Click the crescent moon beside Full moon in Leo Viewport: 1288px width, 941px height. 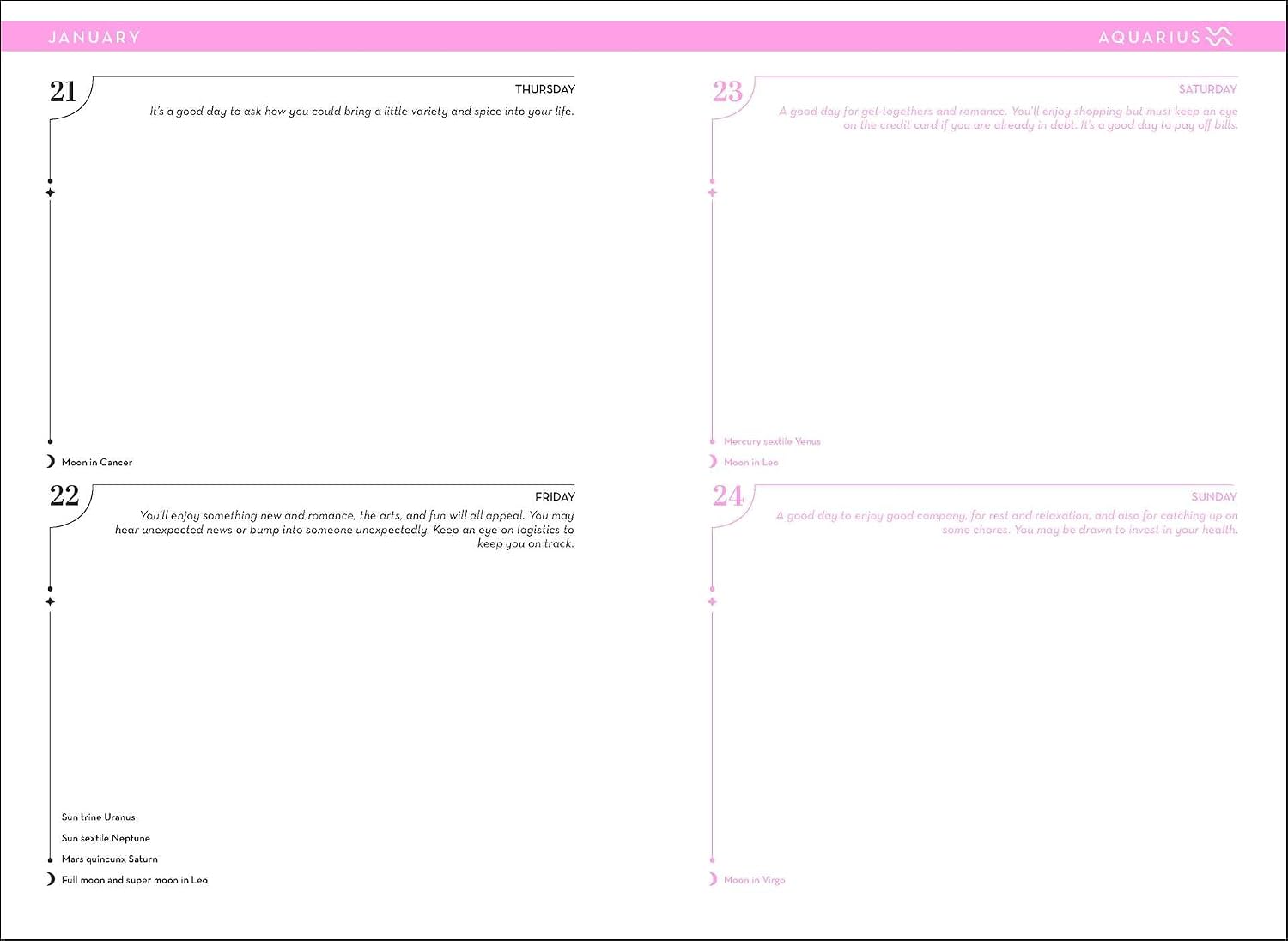[51, 879]
